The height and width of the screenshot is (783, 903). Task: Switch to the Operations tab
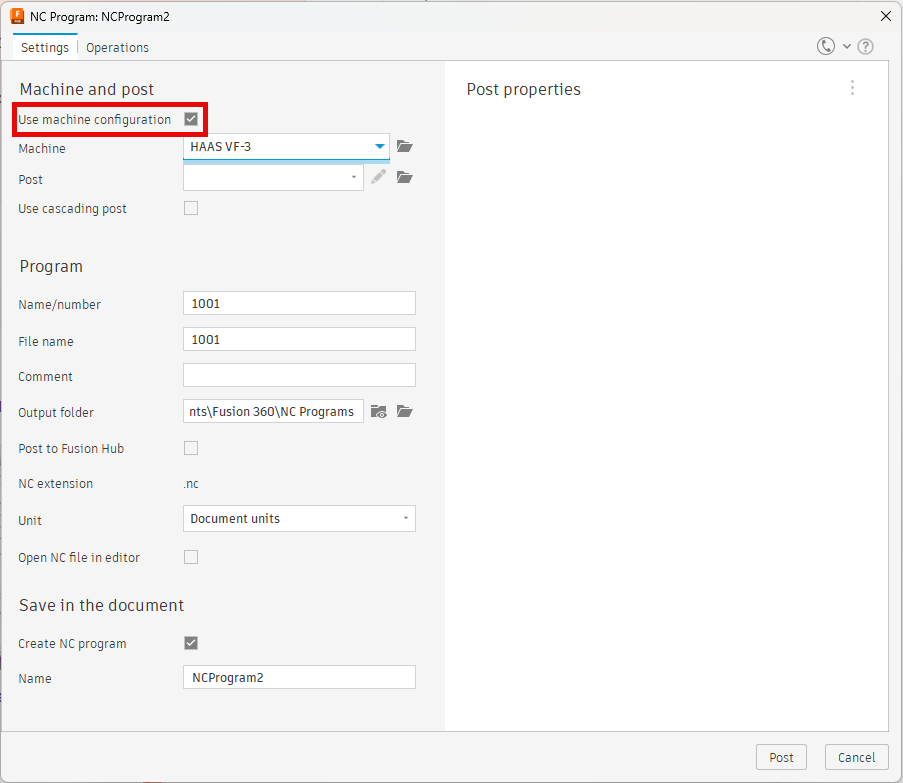[117, 48]
